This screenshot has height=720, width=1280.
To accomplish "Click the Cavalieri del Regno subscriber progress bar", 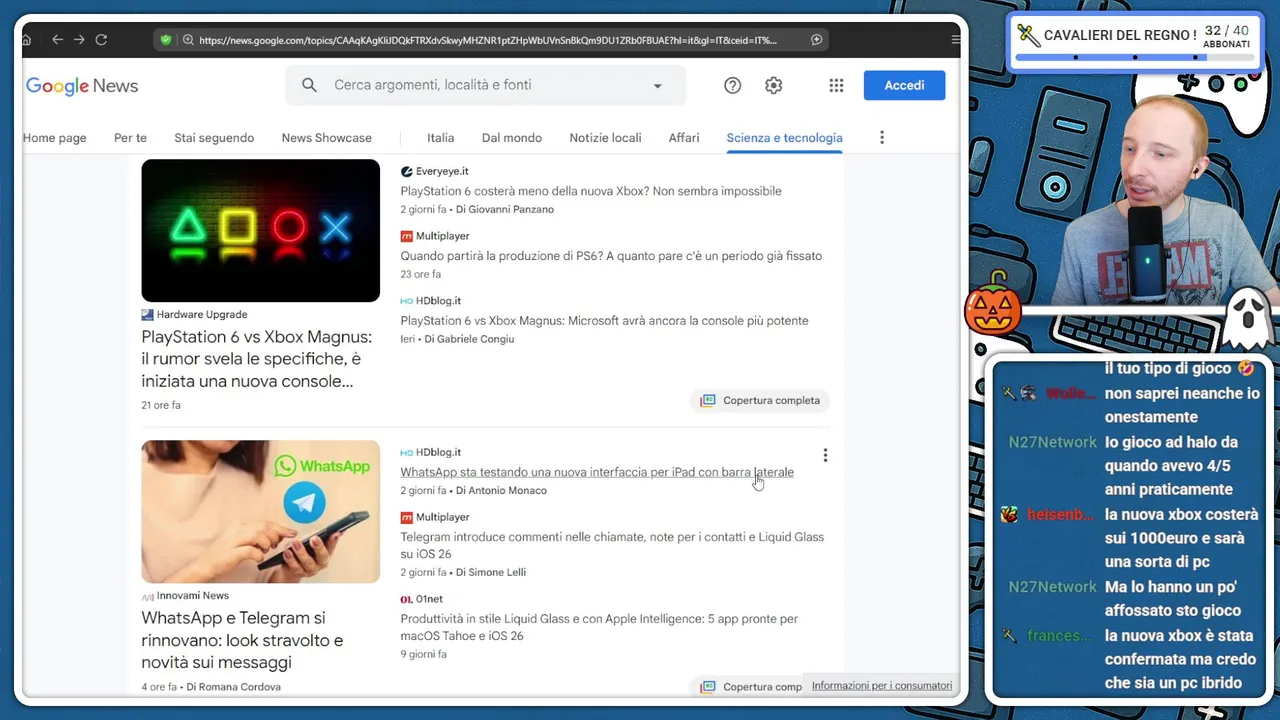I will [x=1134, y=57].
